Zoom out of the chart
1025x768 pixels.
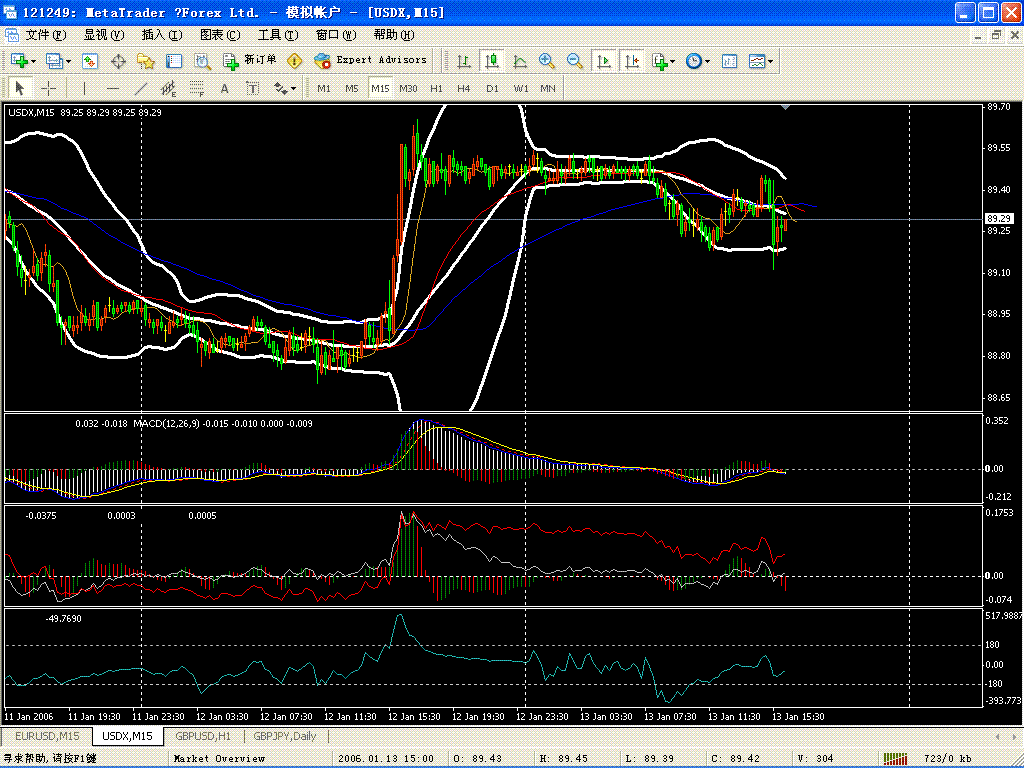tap(575, 61)
